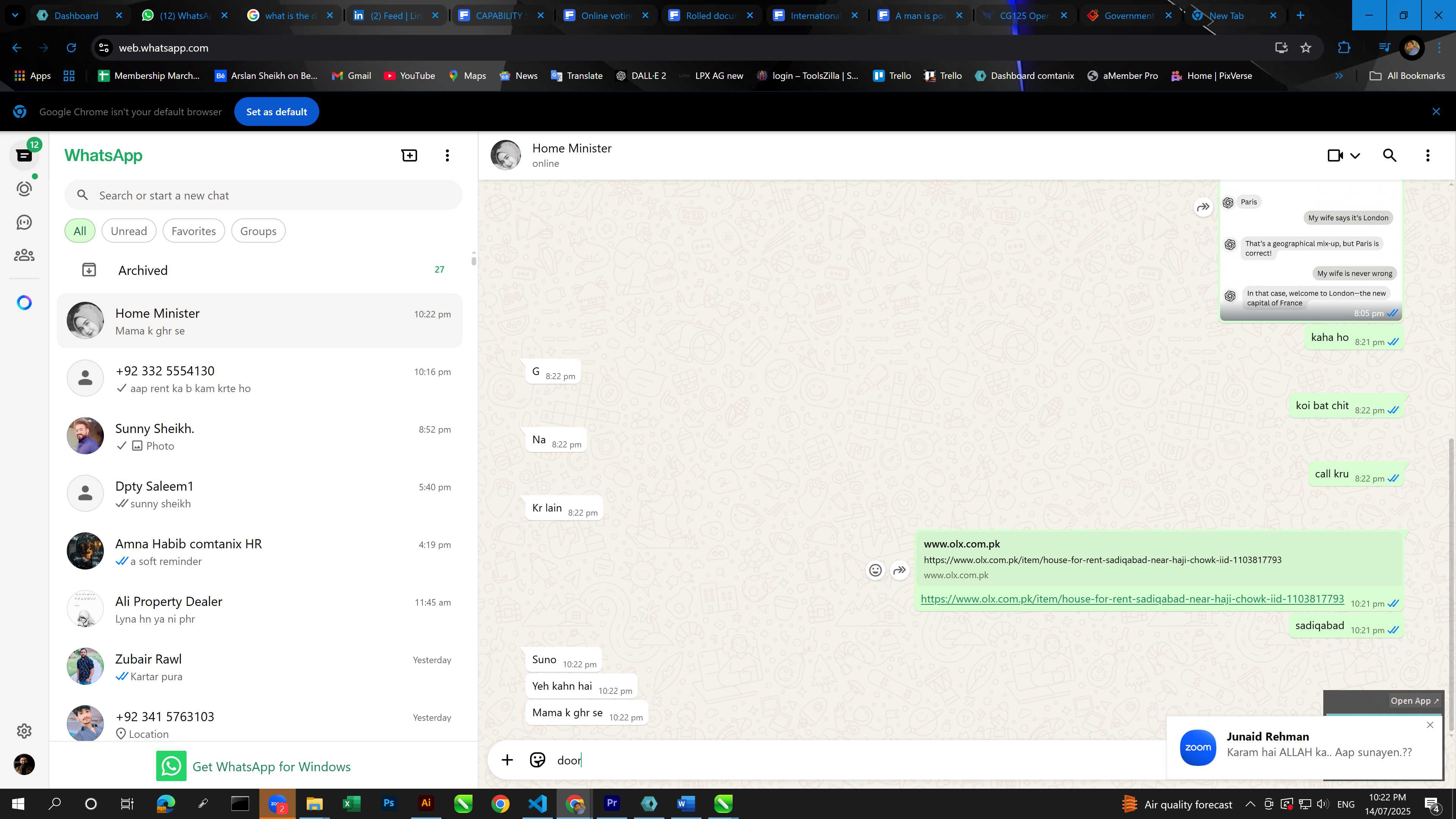Viewport: 1456px width, 819px height.
Task: Select the Unread chat filter
Action: coord(129,231)
